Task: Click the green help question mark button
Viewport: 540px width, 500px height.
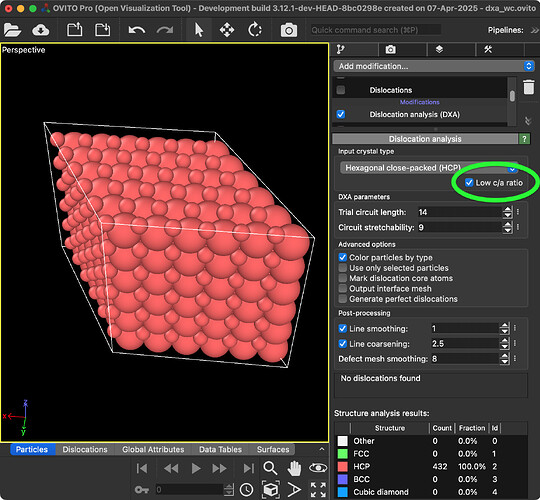Action: pos(524,139)
